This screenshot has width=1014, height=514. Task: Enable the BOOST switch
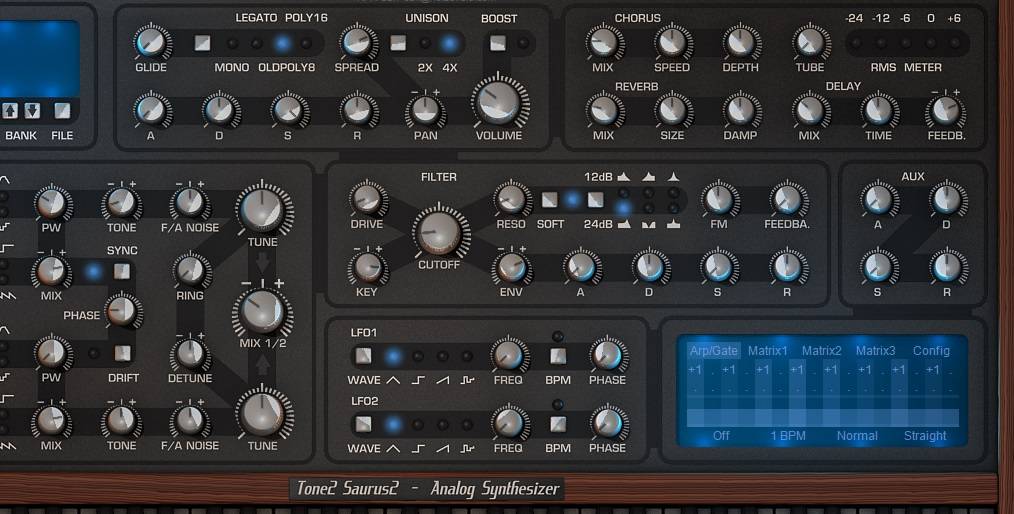[x=497, y=43]
